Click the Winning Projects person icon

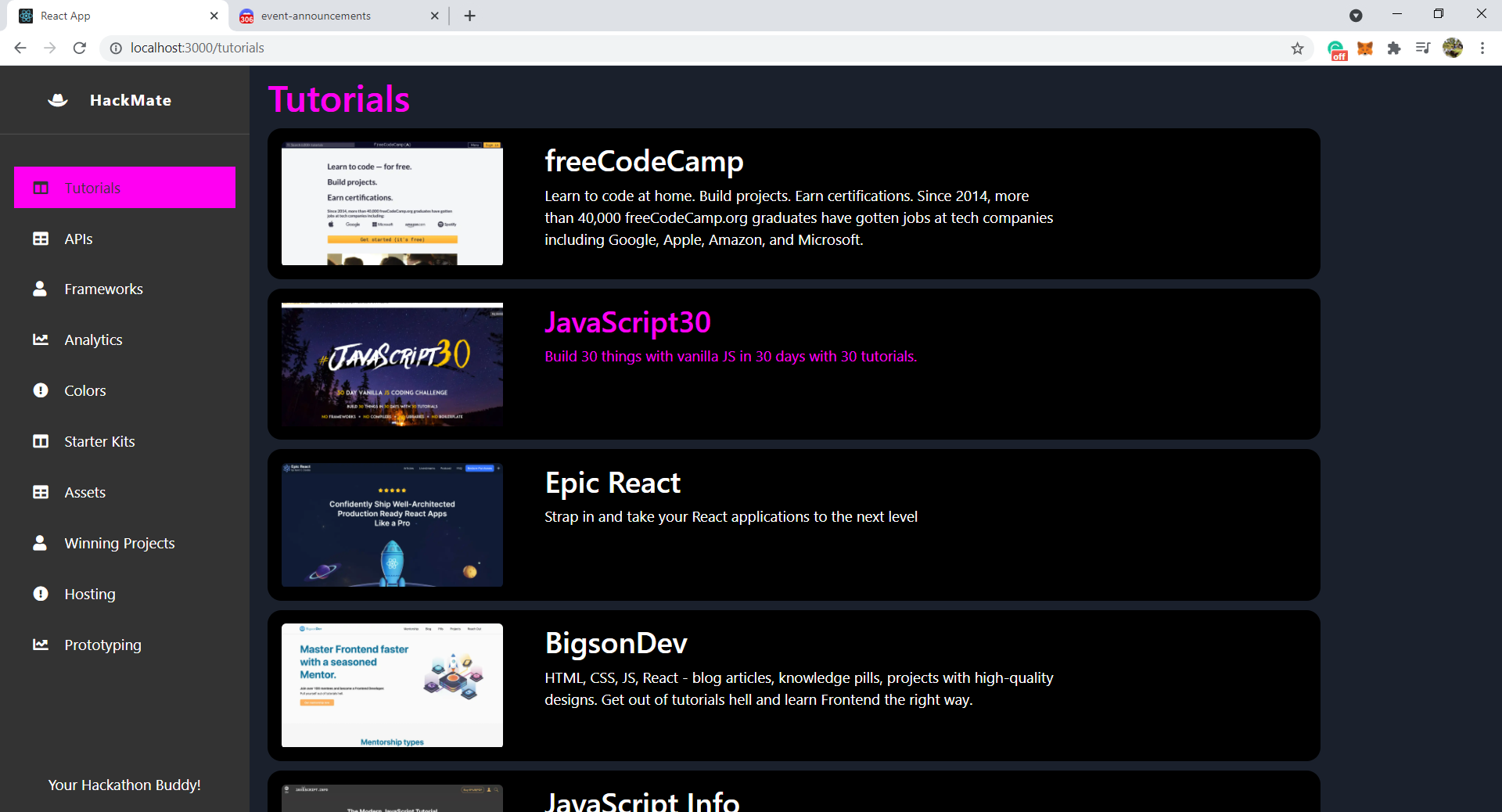point(40,543)
